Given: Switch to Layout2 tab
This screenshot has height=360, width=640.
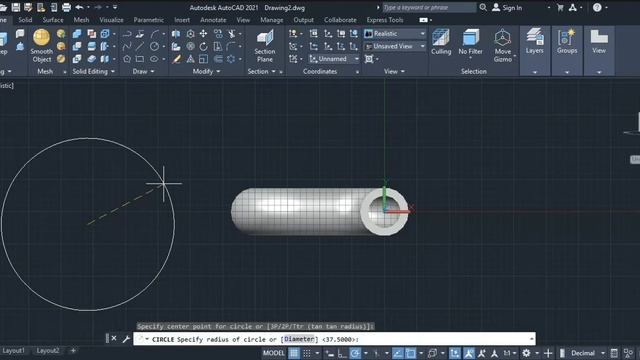Looking at the screenshot, I should 48,351.
